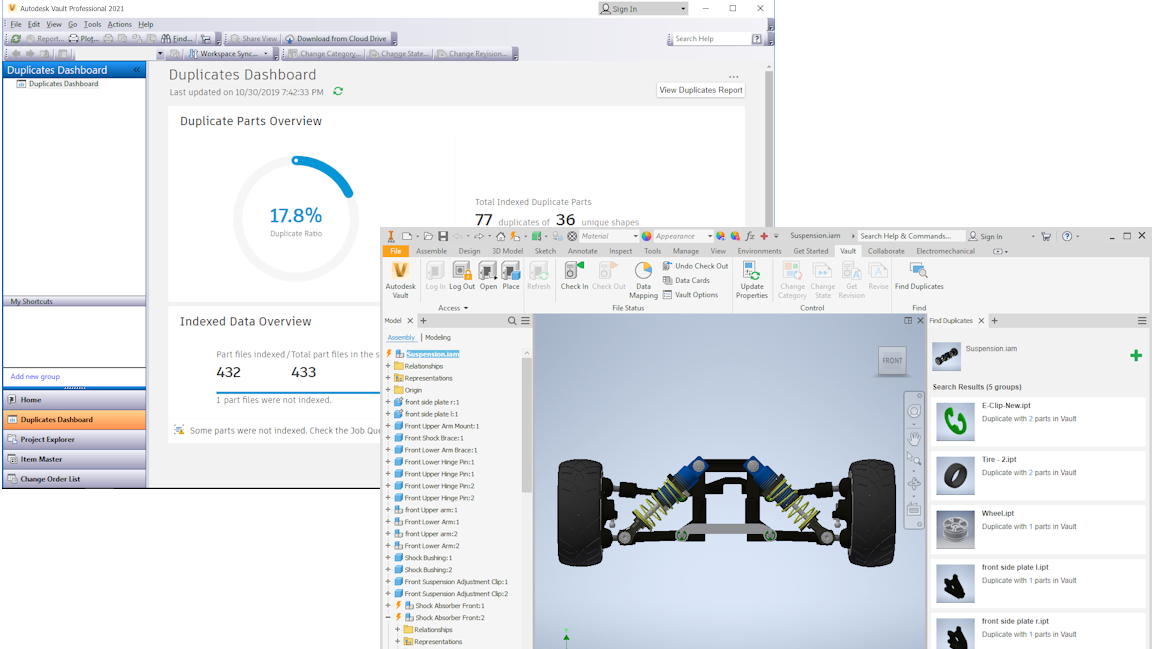The width and height of the screenshot is (1152, 649).
Task: Expand the Relationships node under Suspension.iam
Action: [x=389, y=366]
